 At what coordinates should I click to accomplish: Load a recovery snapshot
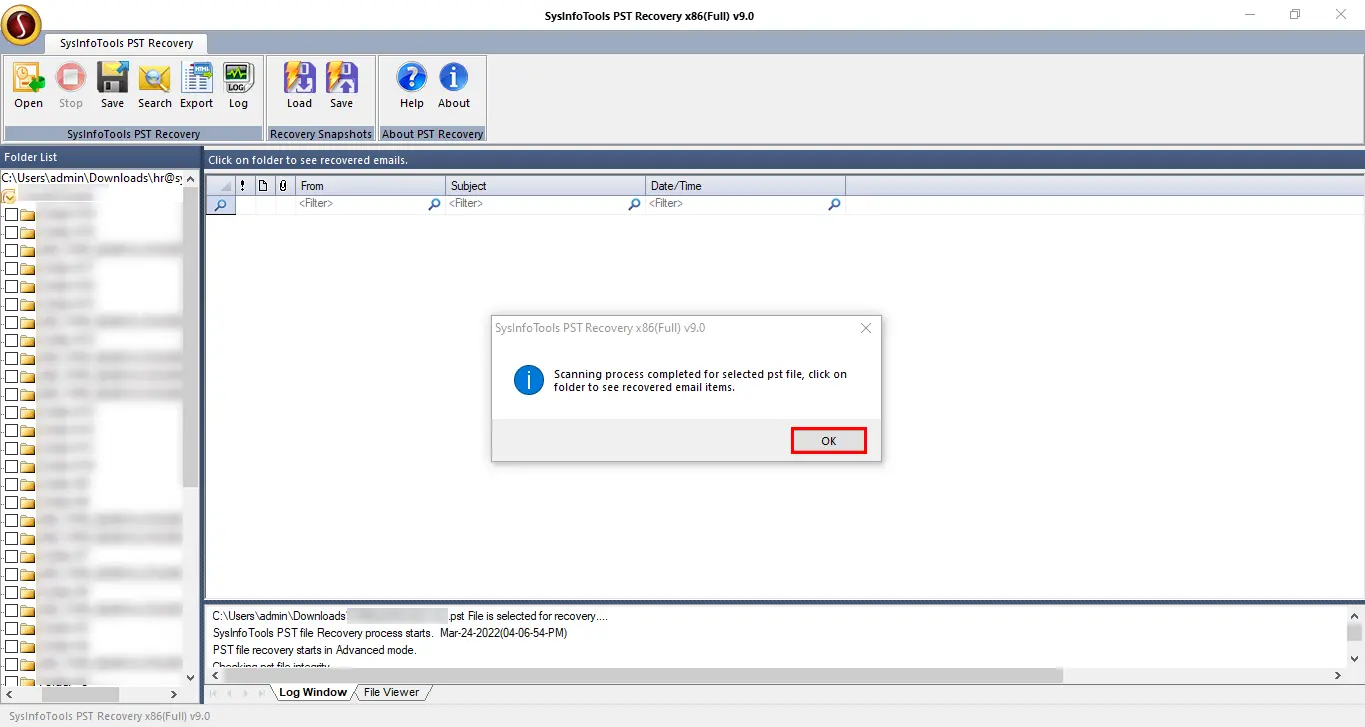(300, 85)
